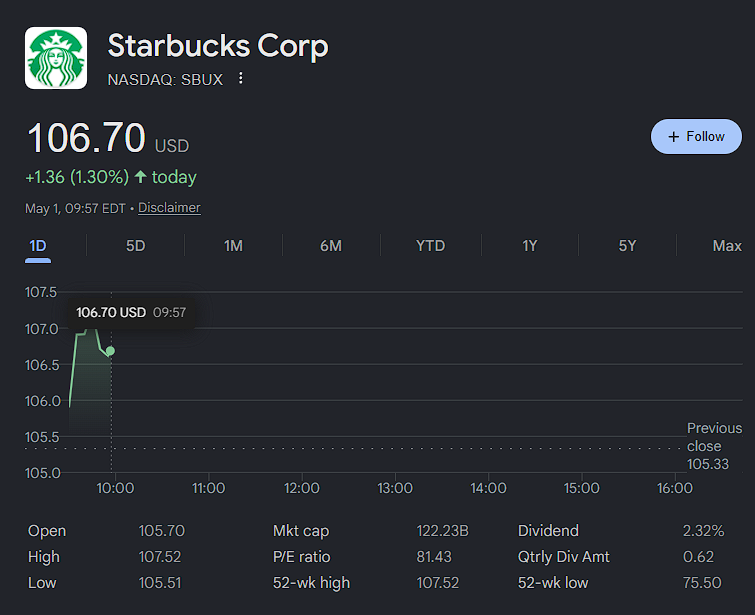The image size is (755, 615).
Task: Show the Max chart range
Action: pyautogui.click(x=727, y=246)
